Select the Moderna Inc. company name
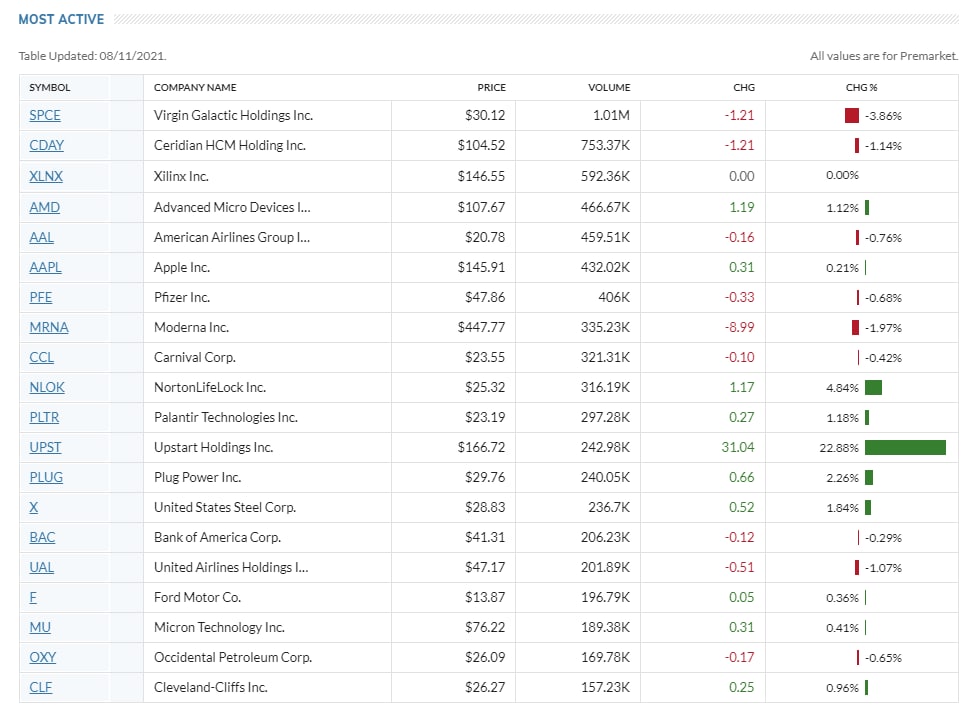975x717 pixels. 192,328
